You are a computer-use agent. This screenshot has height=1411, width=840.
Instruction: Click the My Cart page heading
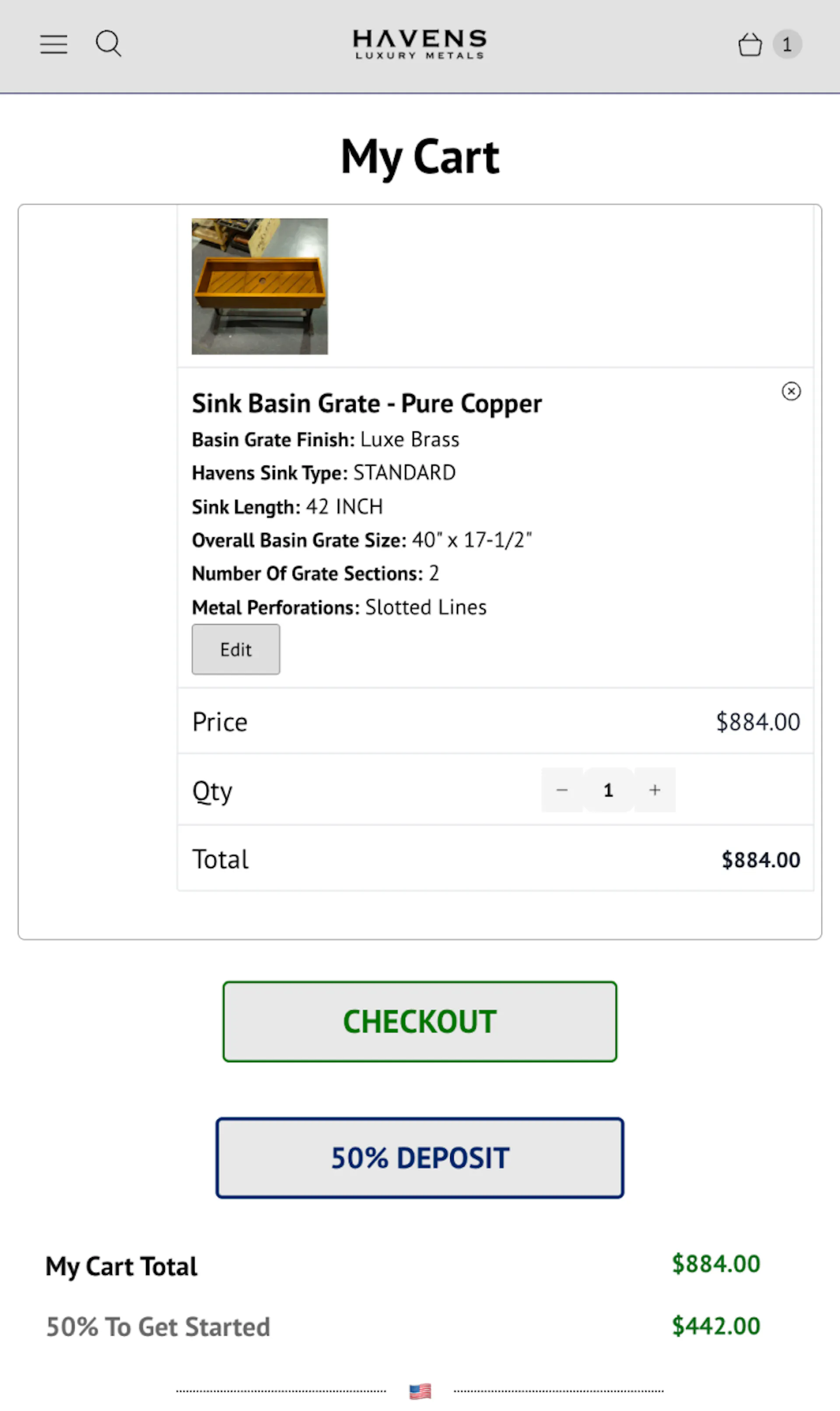420,156
